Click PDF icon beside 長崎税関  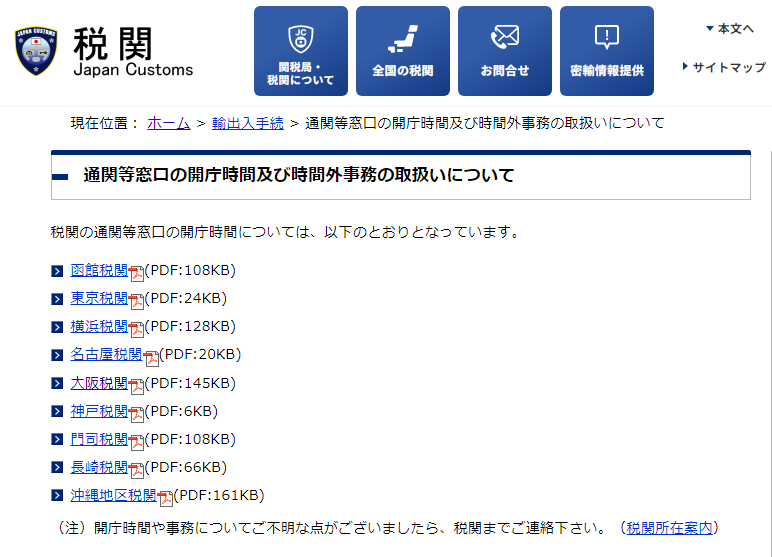point(136,470)
